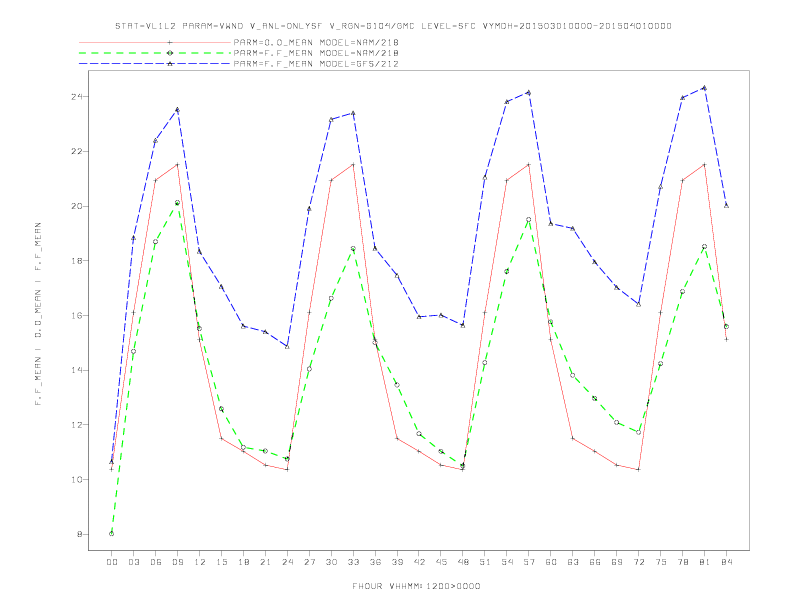Click y-axis tick label 16
This screenshot has height=612, width=792.
coord(76,316)
